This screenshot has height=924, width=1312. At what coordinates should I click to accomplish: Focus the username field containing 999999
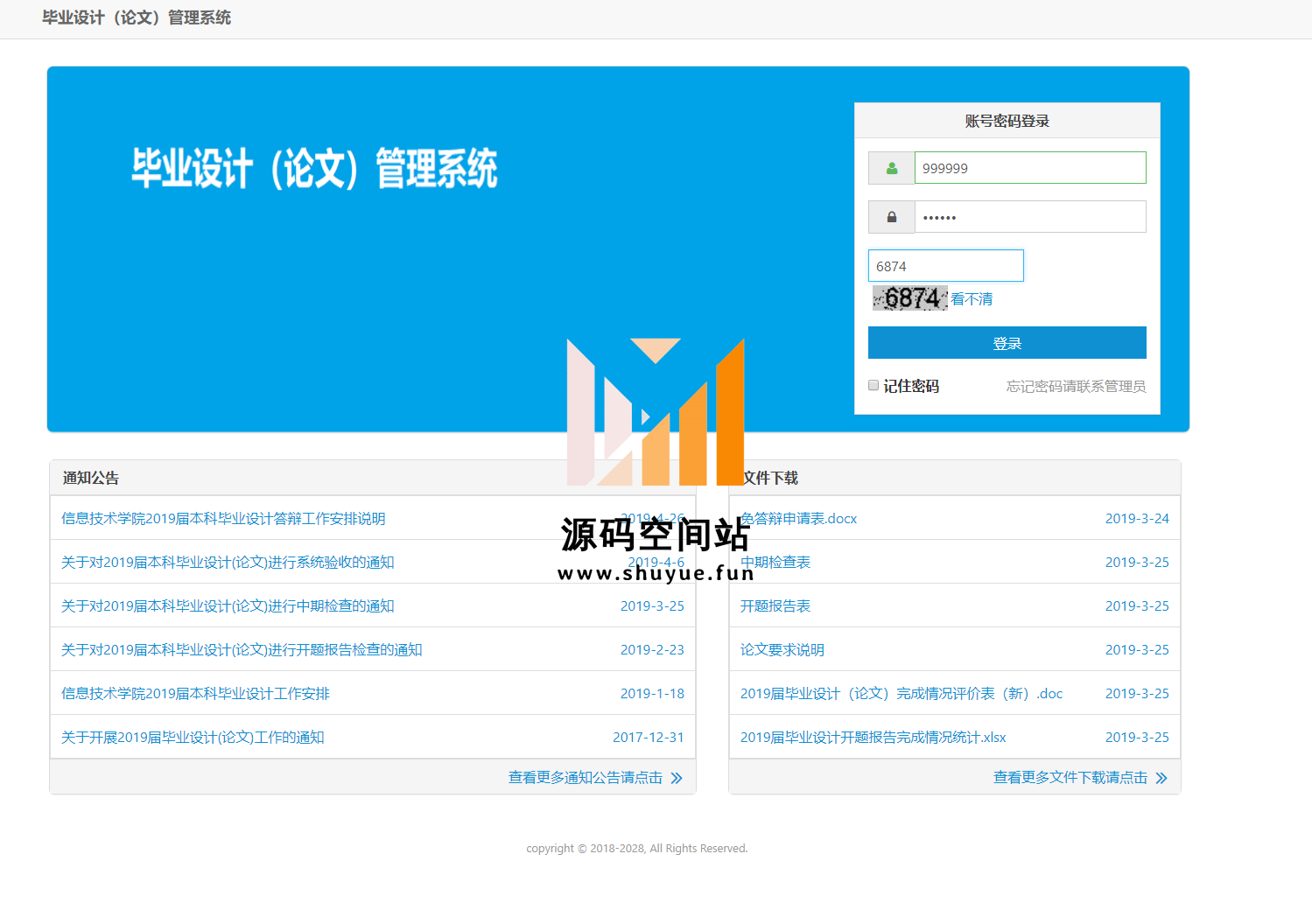pos(1029,168)
